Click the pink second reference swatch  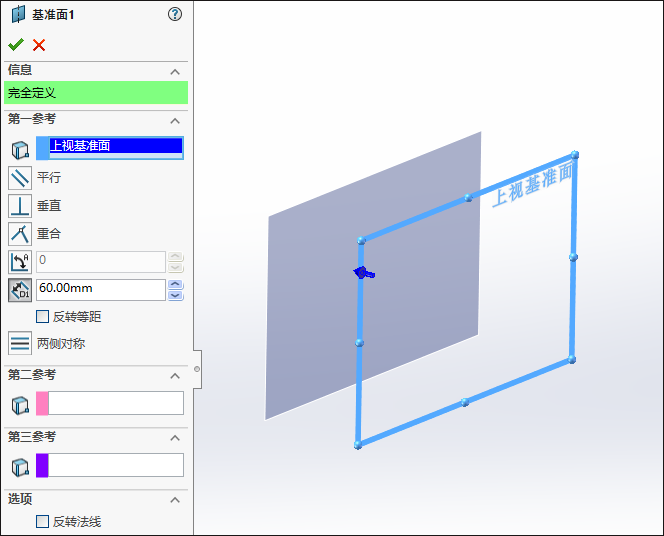coord(42,403)
